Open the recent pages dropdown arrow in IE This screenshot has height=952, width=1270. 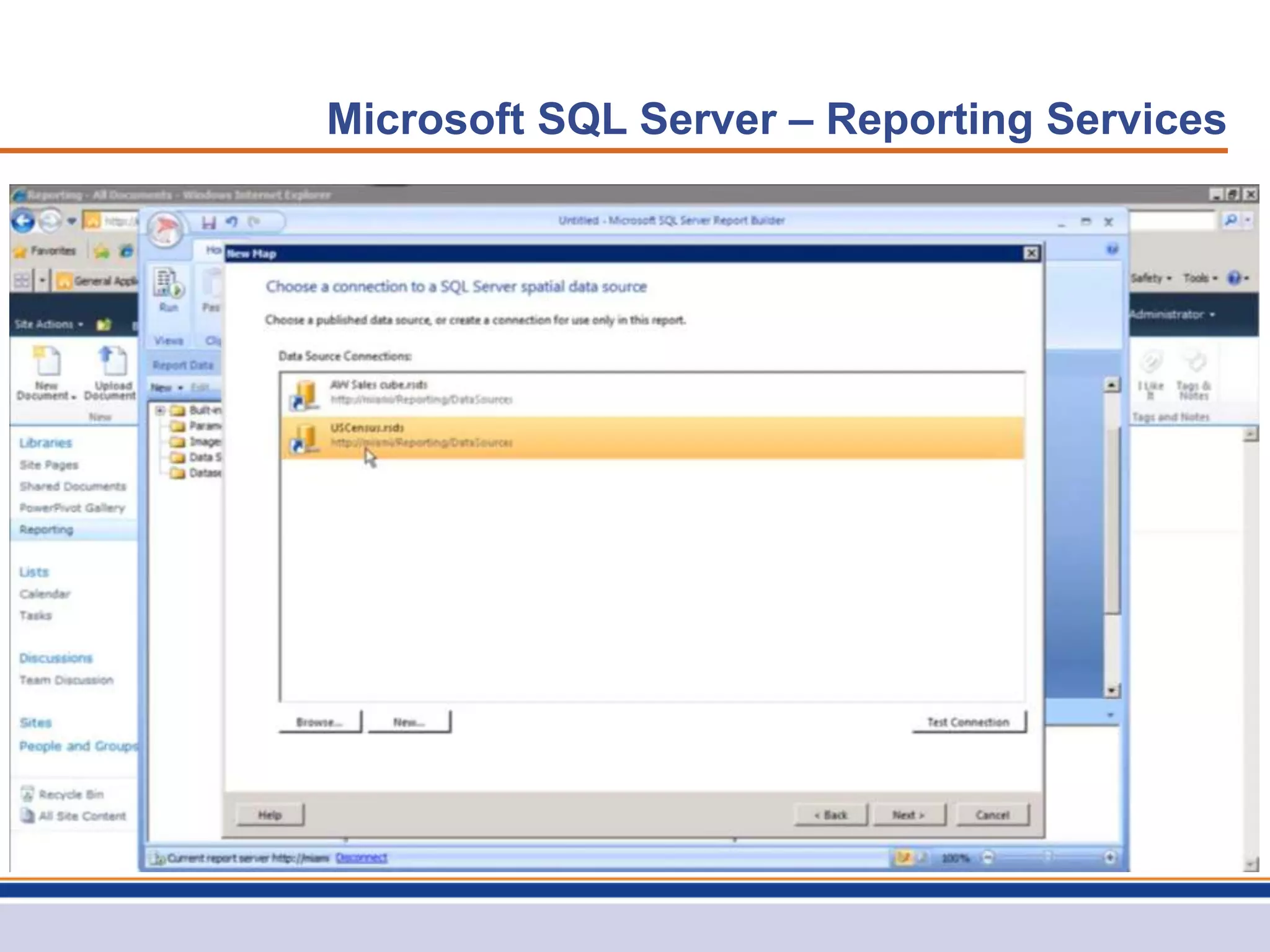coord(72,221)
